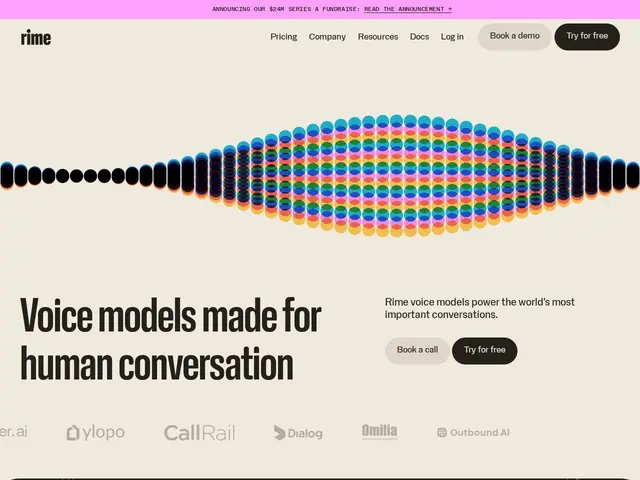Click the rime logo in header
Viewport: 640px width, 480px height.
36,38
